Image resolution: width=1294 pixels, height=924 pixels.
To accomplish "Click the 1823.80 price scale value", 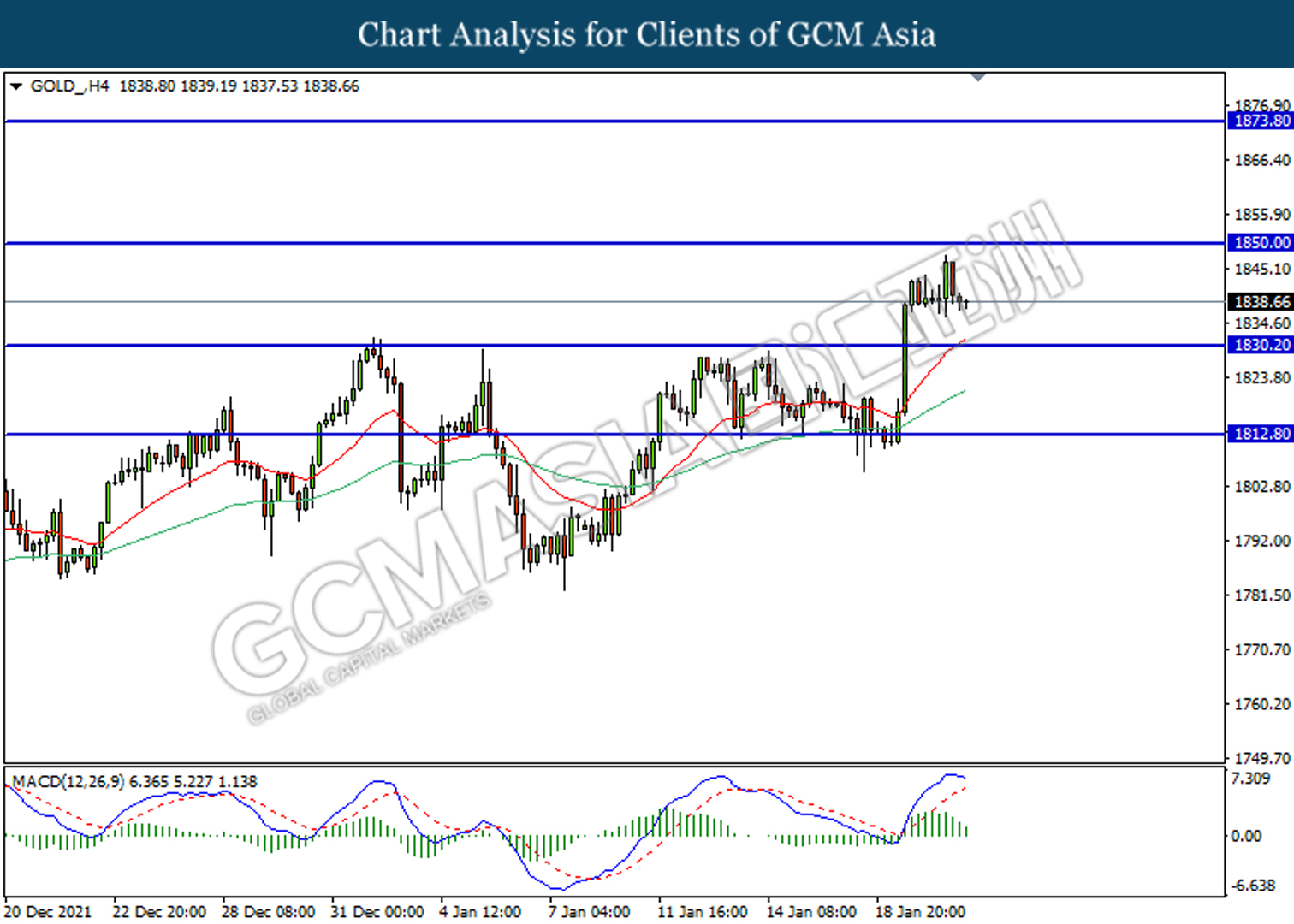I will 1261,377.
